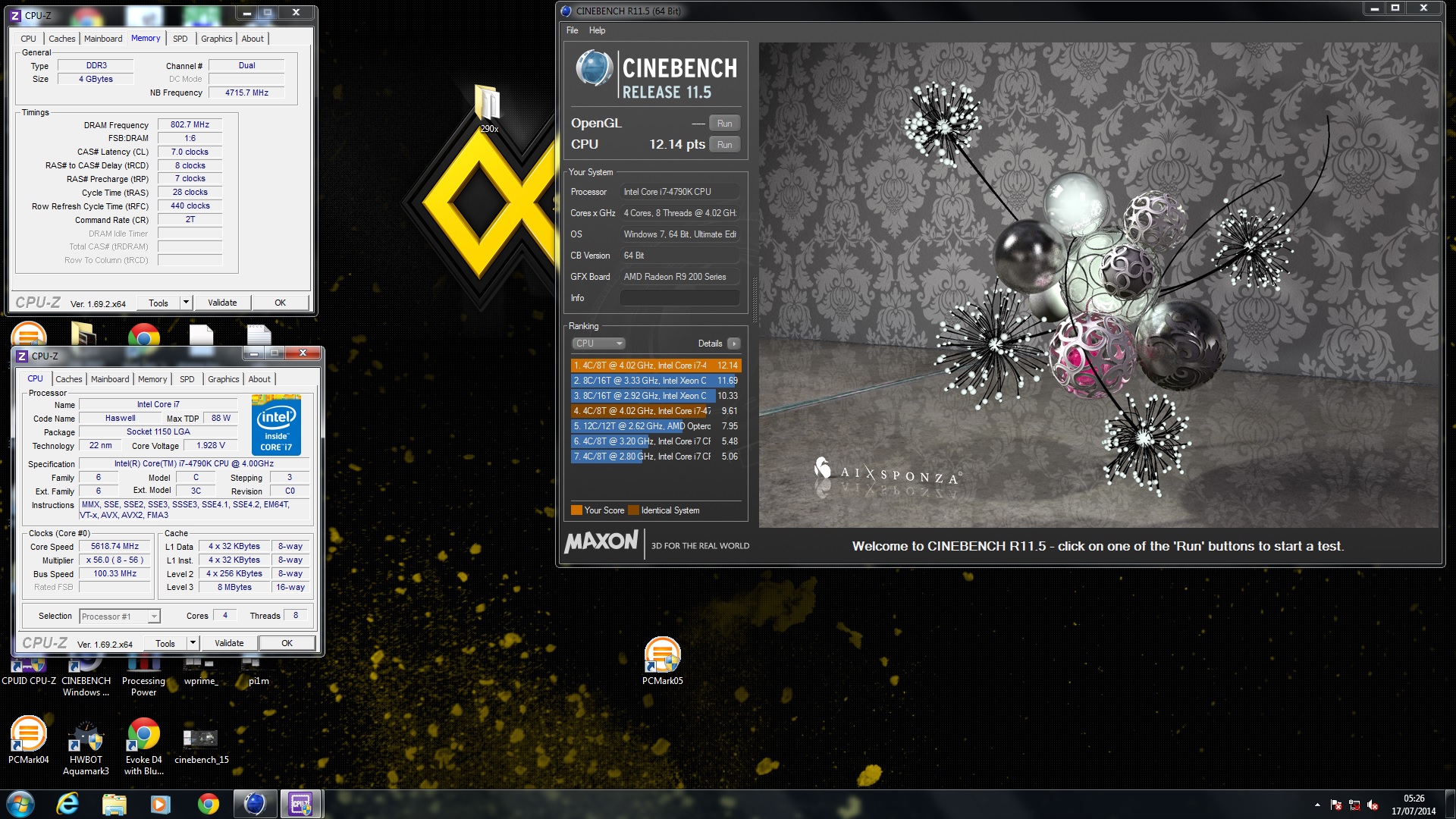Open the Action Center flag tray icon

(1336, 805)
